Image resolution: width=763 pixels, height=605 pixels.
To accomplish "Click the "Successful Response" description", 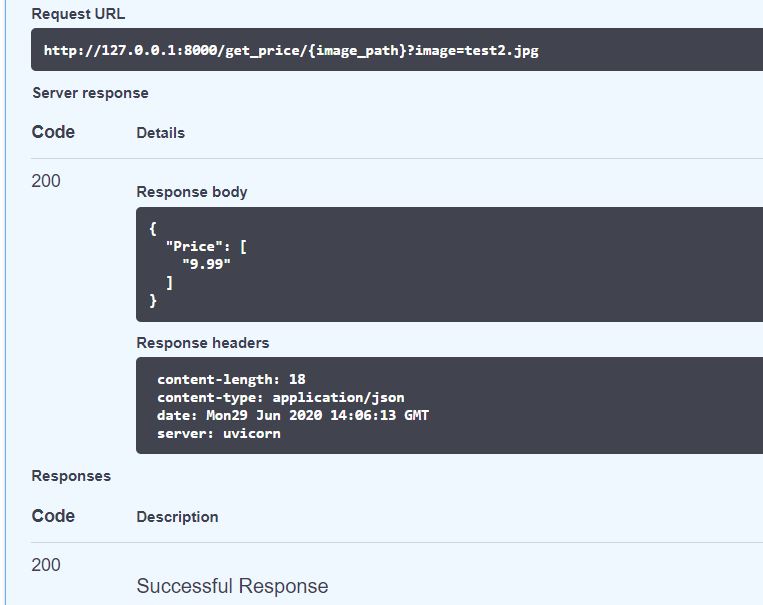I will [x=233, y=586].
